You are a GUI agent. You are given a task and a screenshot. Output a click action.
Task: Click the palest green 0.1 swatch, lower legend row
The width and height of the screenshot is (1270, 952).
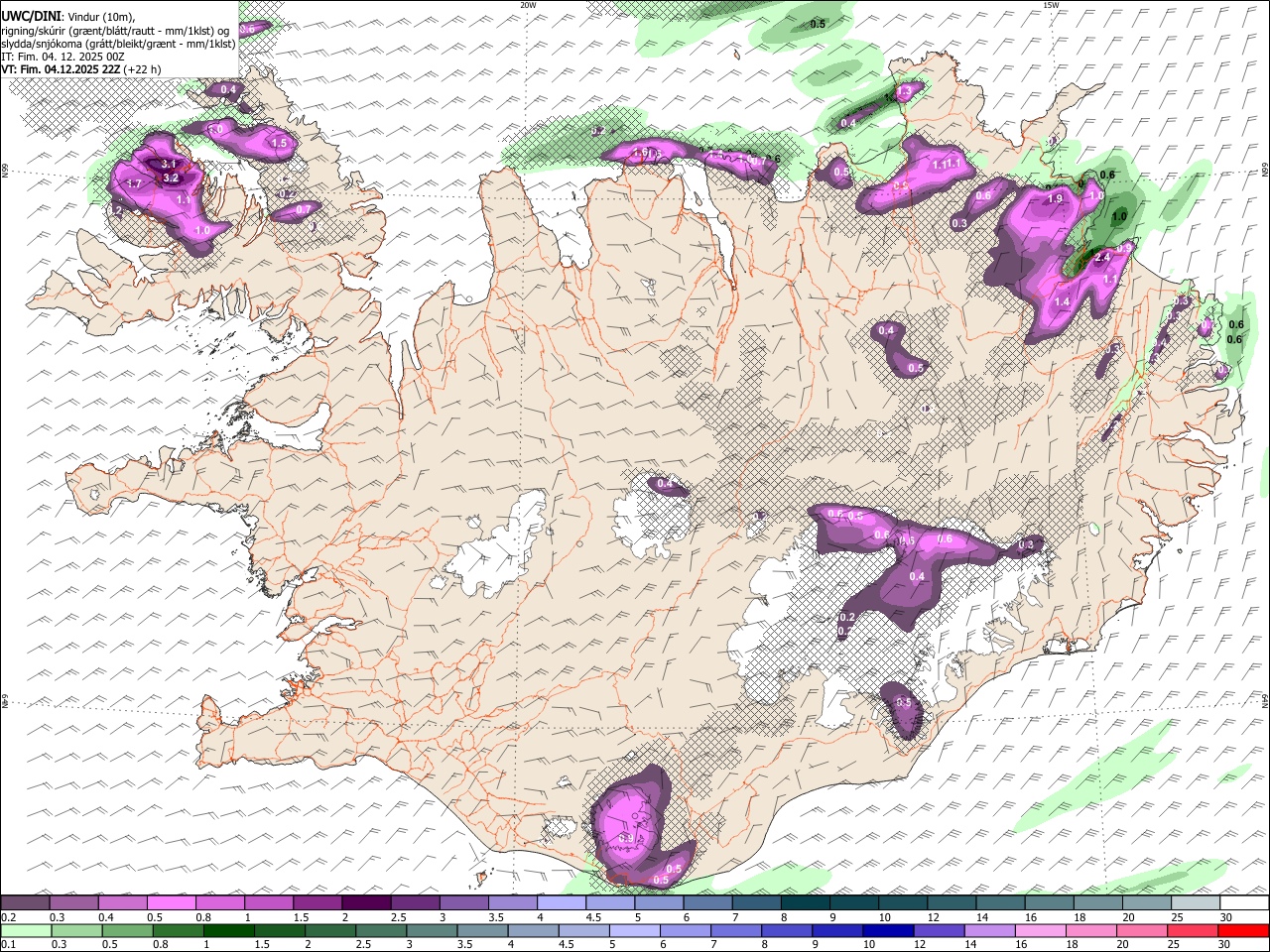pyautogui.click(x=26, y=930)
